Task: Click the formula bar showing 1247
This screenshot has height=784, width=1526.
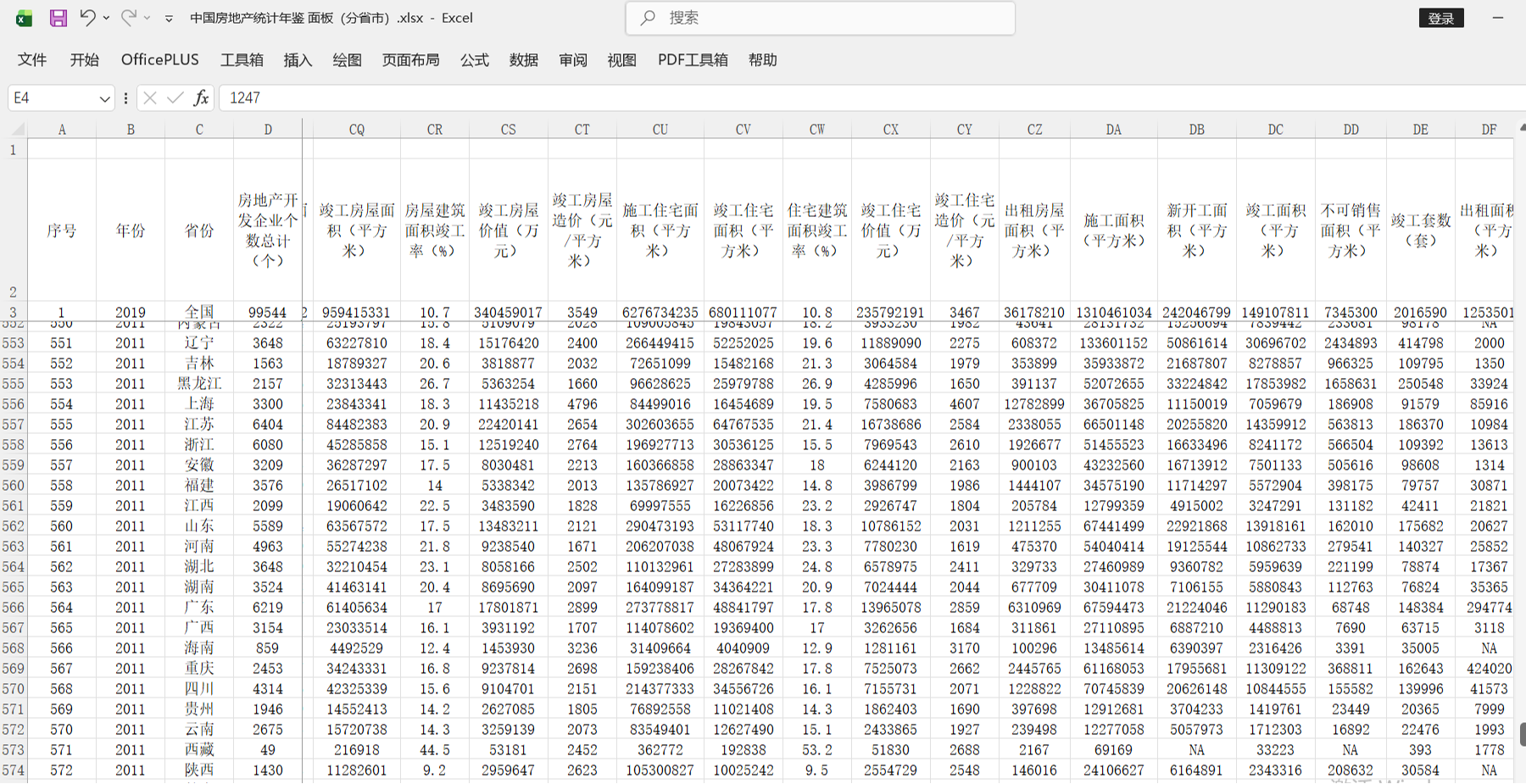Action: click(872, 97)
